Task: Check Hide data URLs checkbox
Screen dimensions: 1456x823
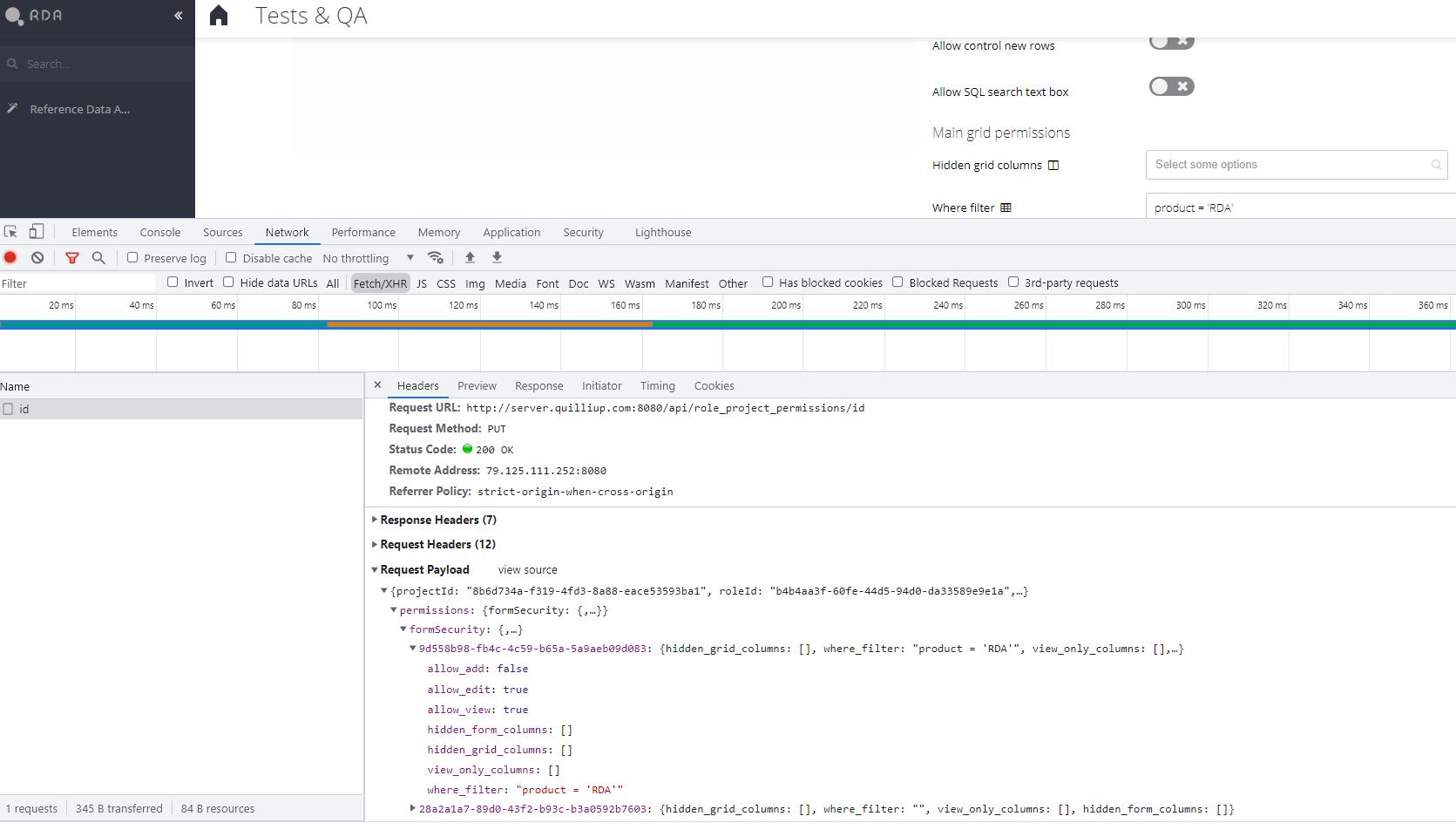Action: [228, 282]
